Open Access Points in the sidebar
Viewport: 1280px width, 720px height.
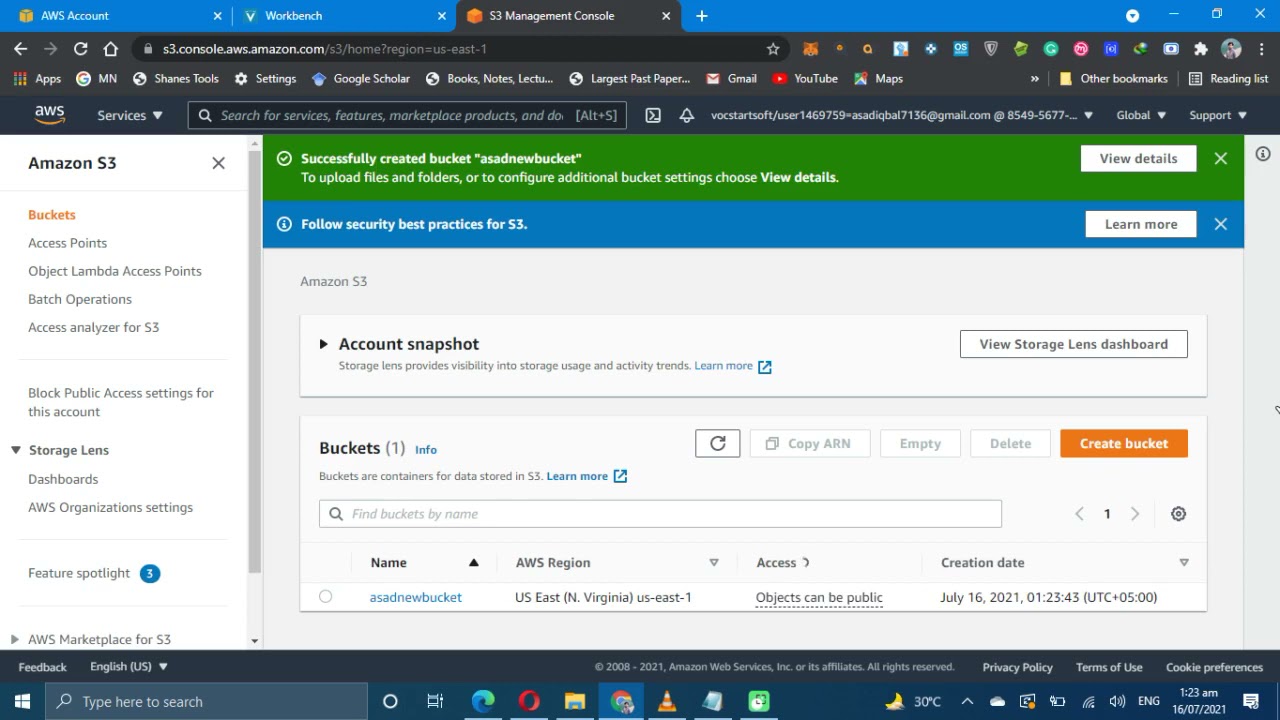click(67, 243)
